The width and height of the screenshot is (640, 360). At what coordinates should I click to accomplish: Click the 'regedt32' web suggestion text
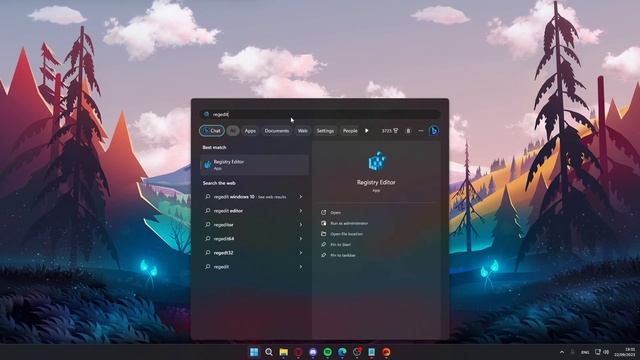[223, 253]
